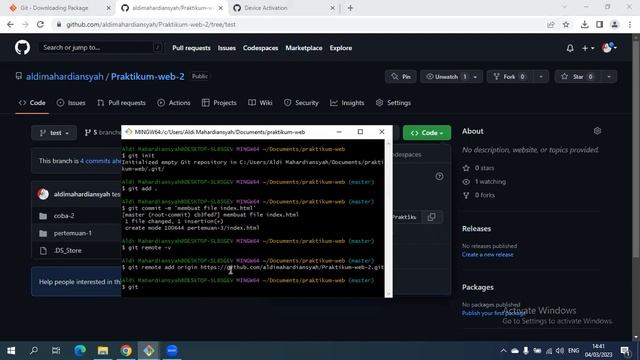Open the help question-mark icon in clone panel
Viewport: 640px width, 360px height.
[439, 176]
